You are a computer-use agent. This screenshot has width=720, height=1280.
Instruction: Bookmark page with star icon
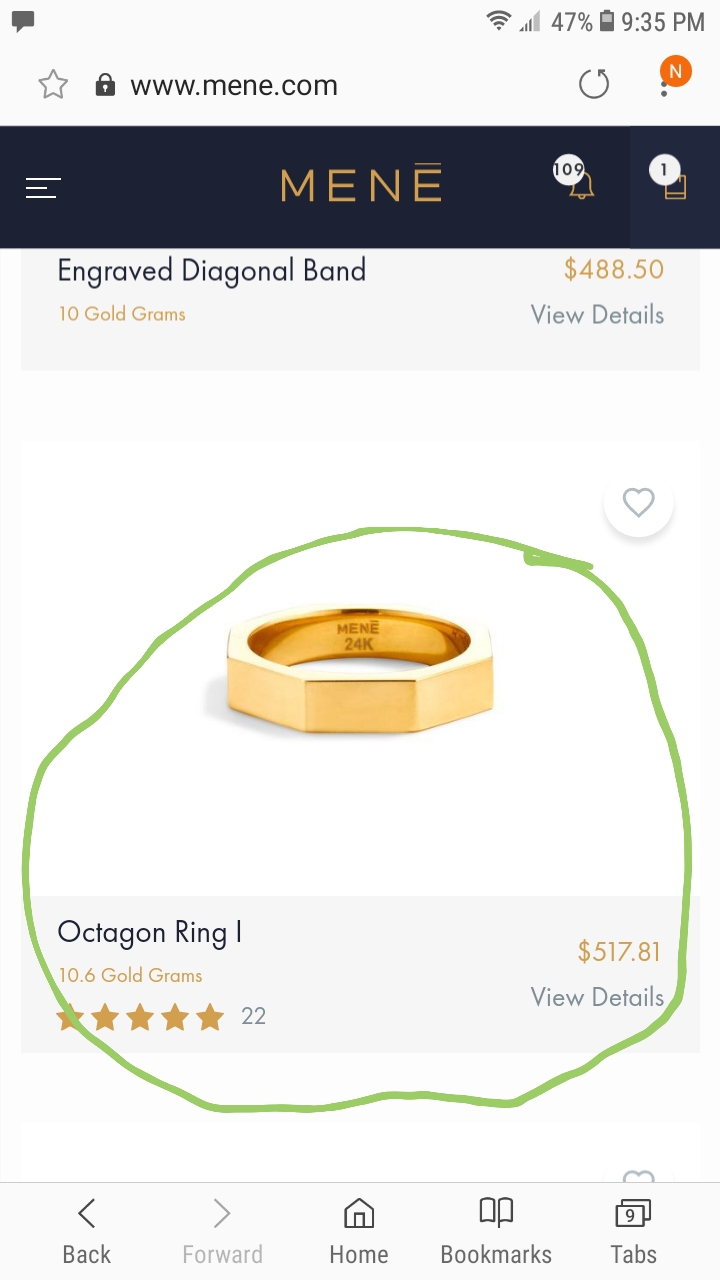coord(52,85)
